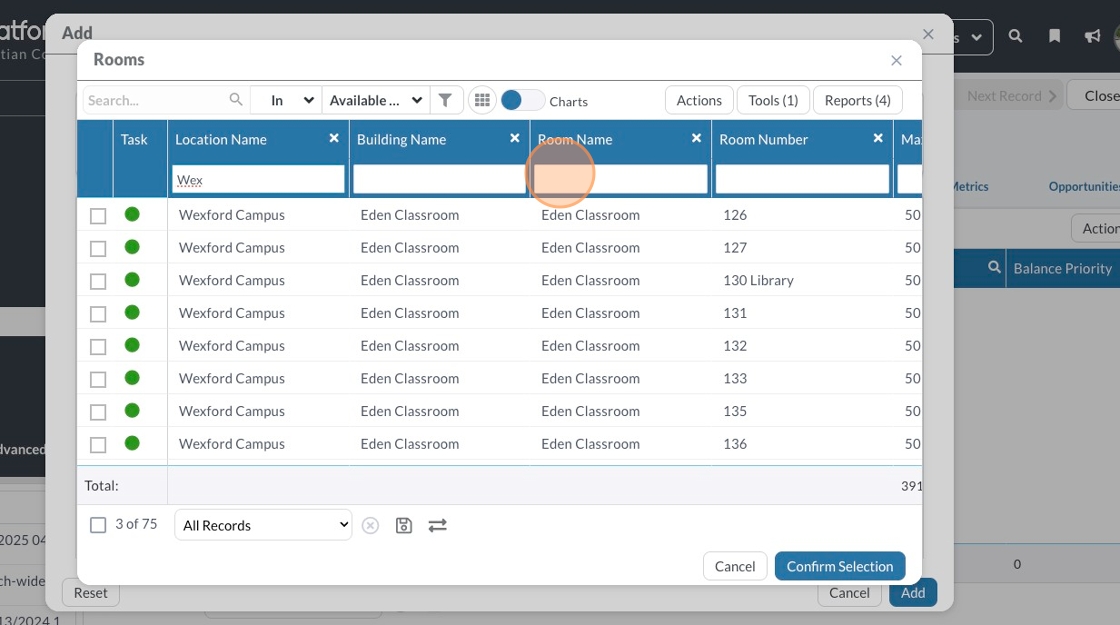Screen dimensions: 1120x625
Task: Sort by Building Name column header
Action: tap(401, 139)
